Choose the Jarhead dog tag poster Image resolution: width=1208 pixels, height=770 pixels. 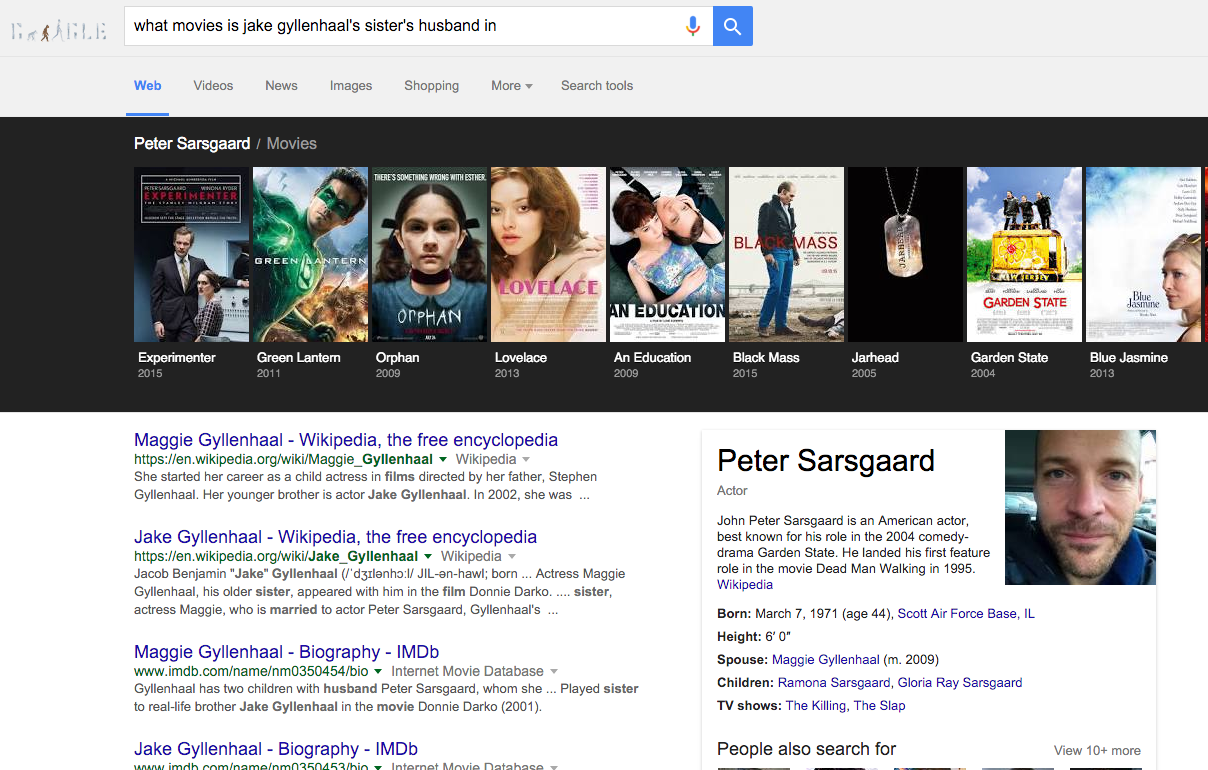tap(906, 254)
